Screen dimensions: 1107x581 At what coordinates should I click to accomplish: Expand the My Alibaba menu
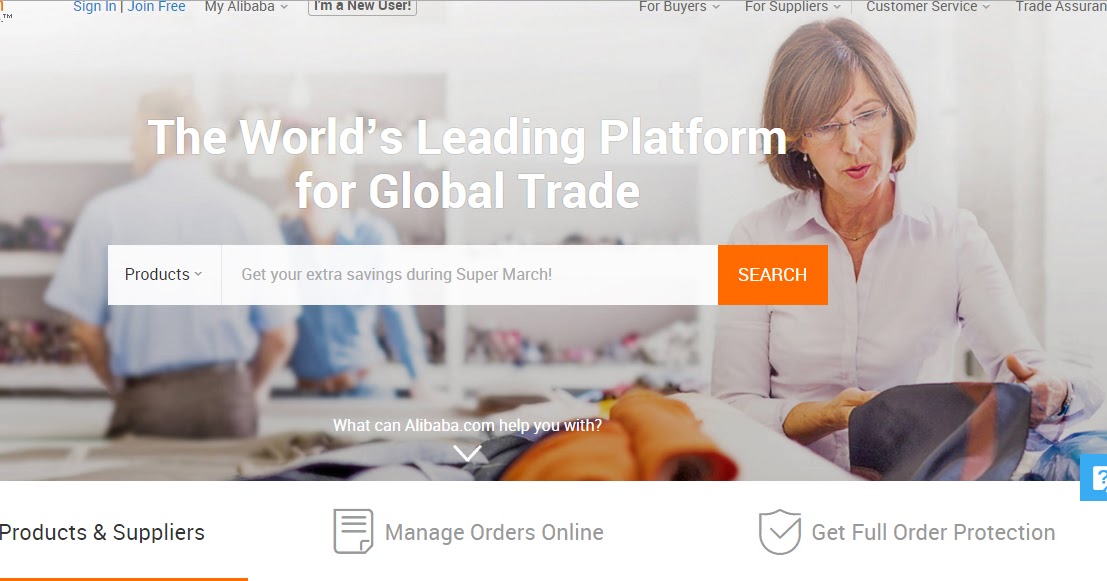click(x=246, y=6)
